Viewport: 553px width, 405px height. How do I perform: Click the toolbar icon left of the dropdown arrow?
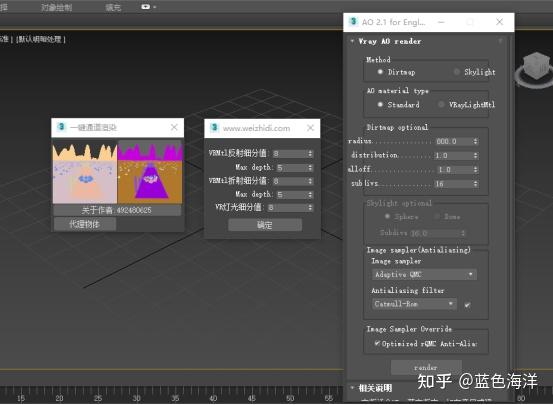pyautogui.click(x=145, y=7)
